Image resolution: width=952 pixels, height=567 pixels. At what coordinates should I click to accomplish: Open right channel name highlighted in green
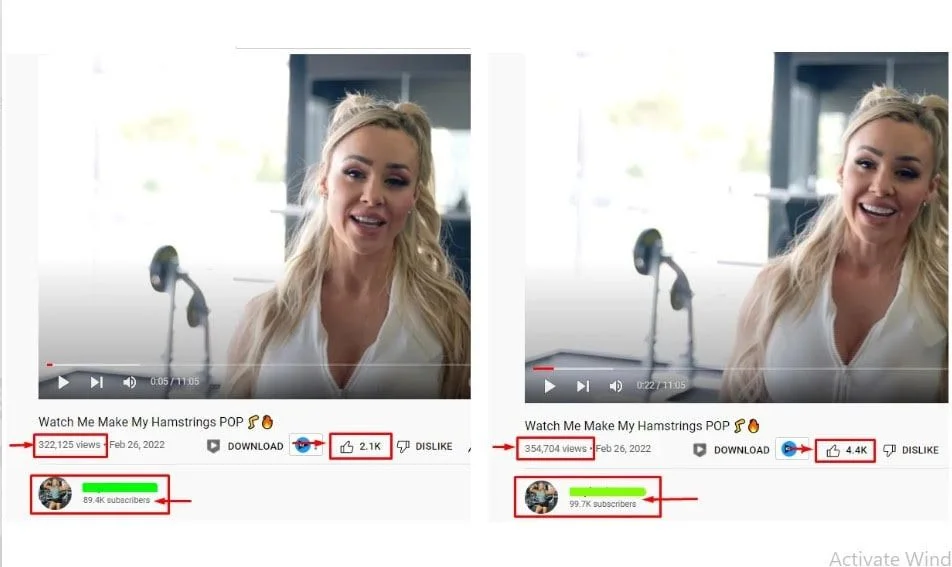(607, 491)
